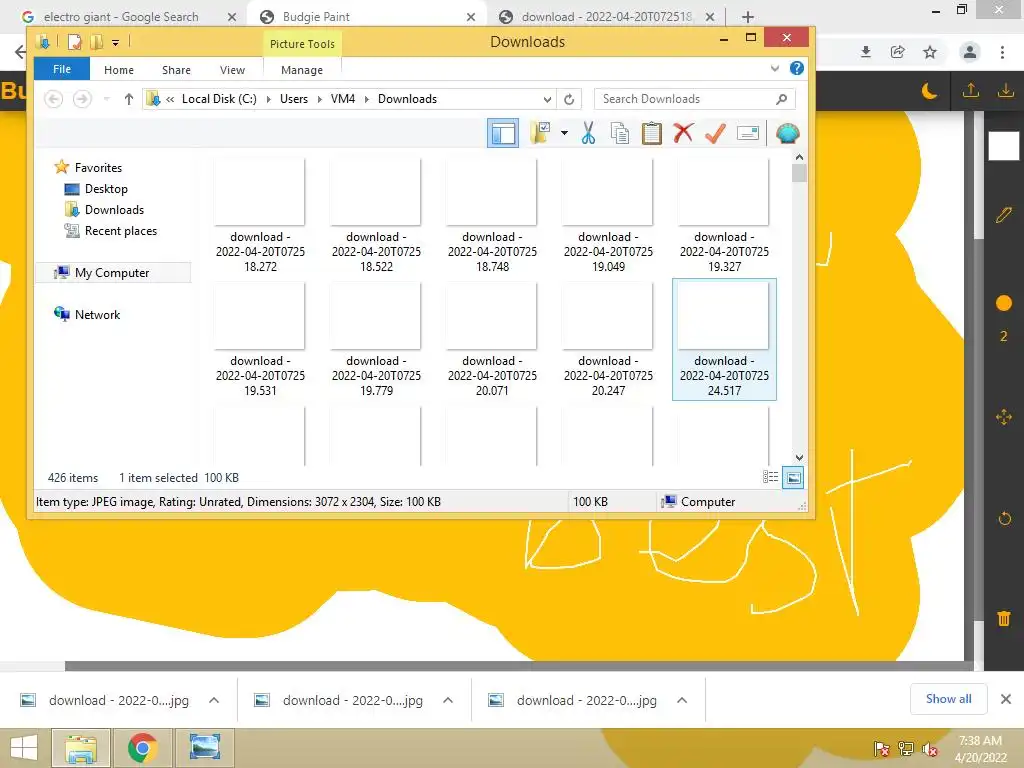This screenshot has width=1024, height=768.
Task: Select the file ending in 19.049
Action: click(x=608, y=216)
